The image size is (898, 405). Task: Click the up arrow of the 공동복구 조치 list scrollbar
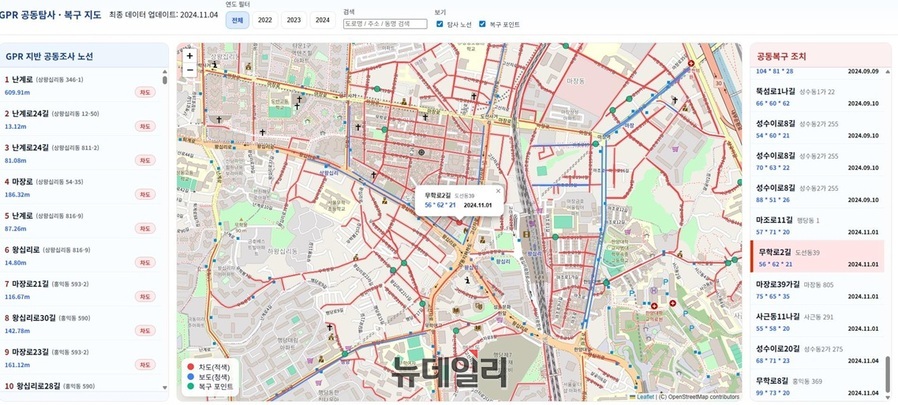click(888, 70)
